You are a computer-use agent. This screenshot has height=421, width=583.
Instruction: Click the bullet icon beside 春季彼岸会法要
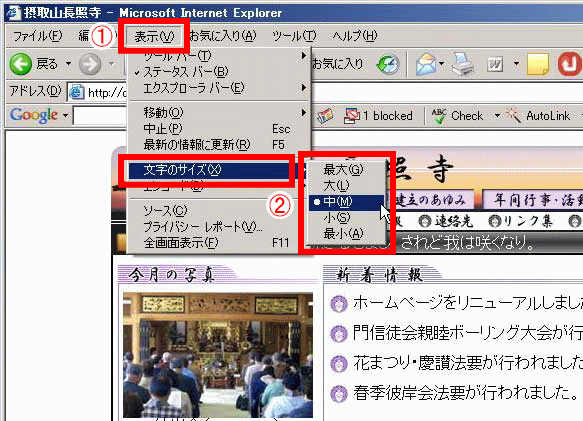(x=339, y=393)
